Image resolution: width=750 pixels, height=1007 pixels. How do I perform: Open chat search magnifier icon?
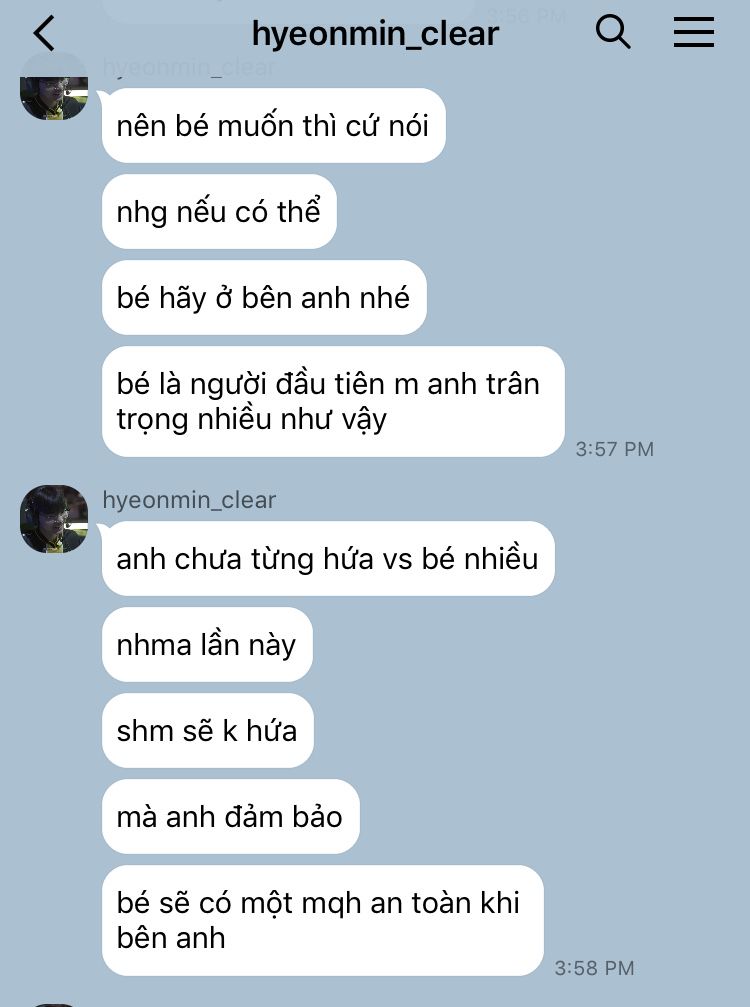(613, 31)
